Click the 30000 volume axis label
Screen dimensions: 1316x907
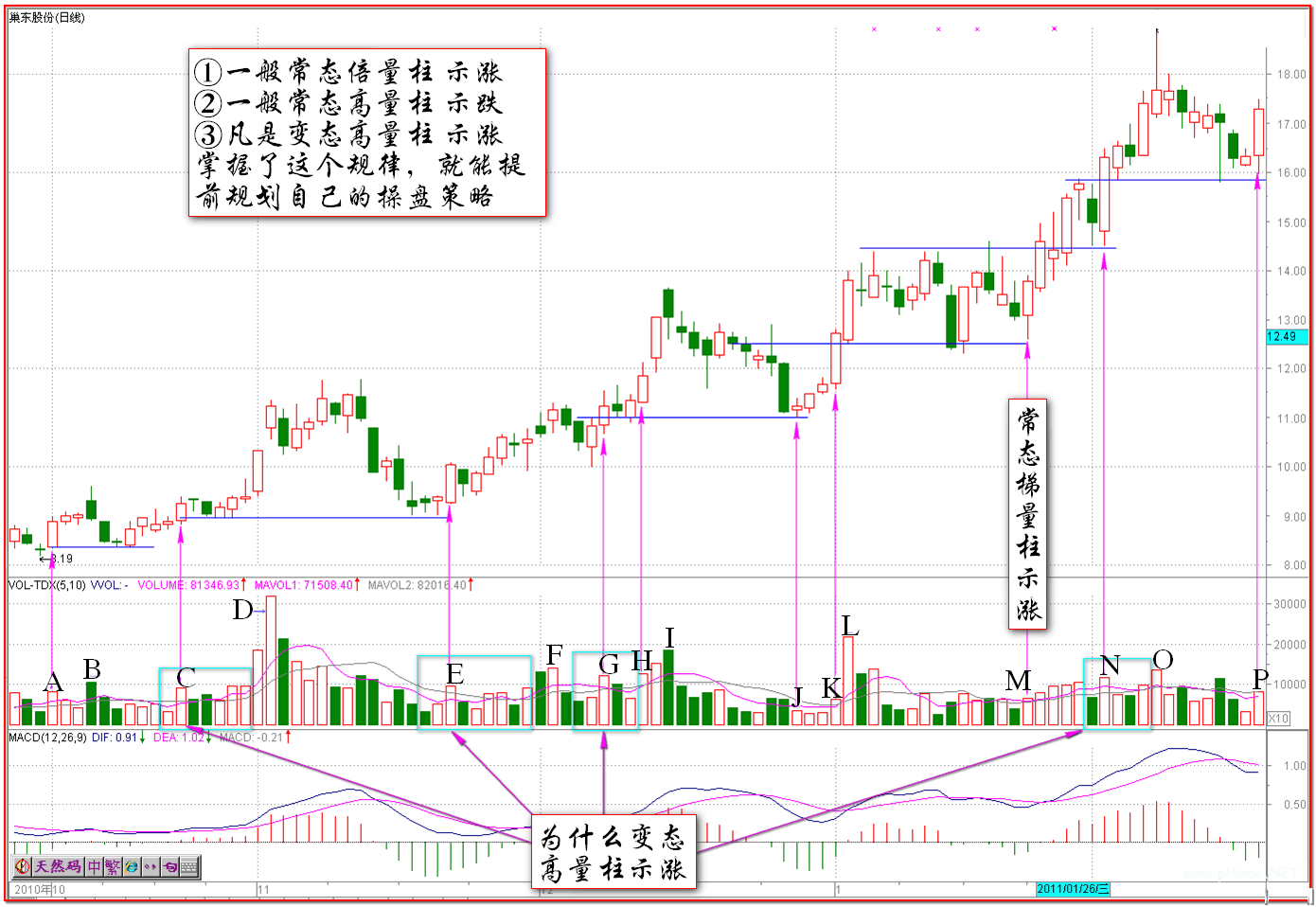tap(1289, 604)
